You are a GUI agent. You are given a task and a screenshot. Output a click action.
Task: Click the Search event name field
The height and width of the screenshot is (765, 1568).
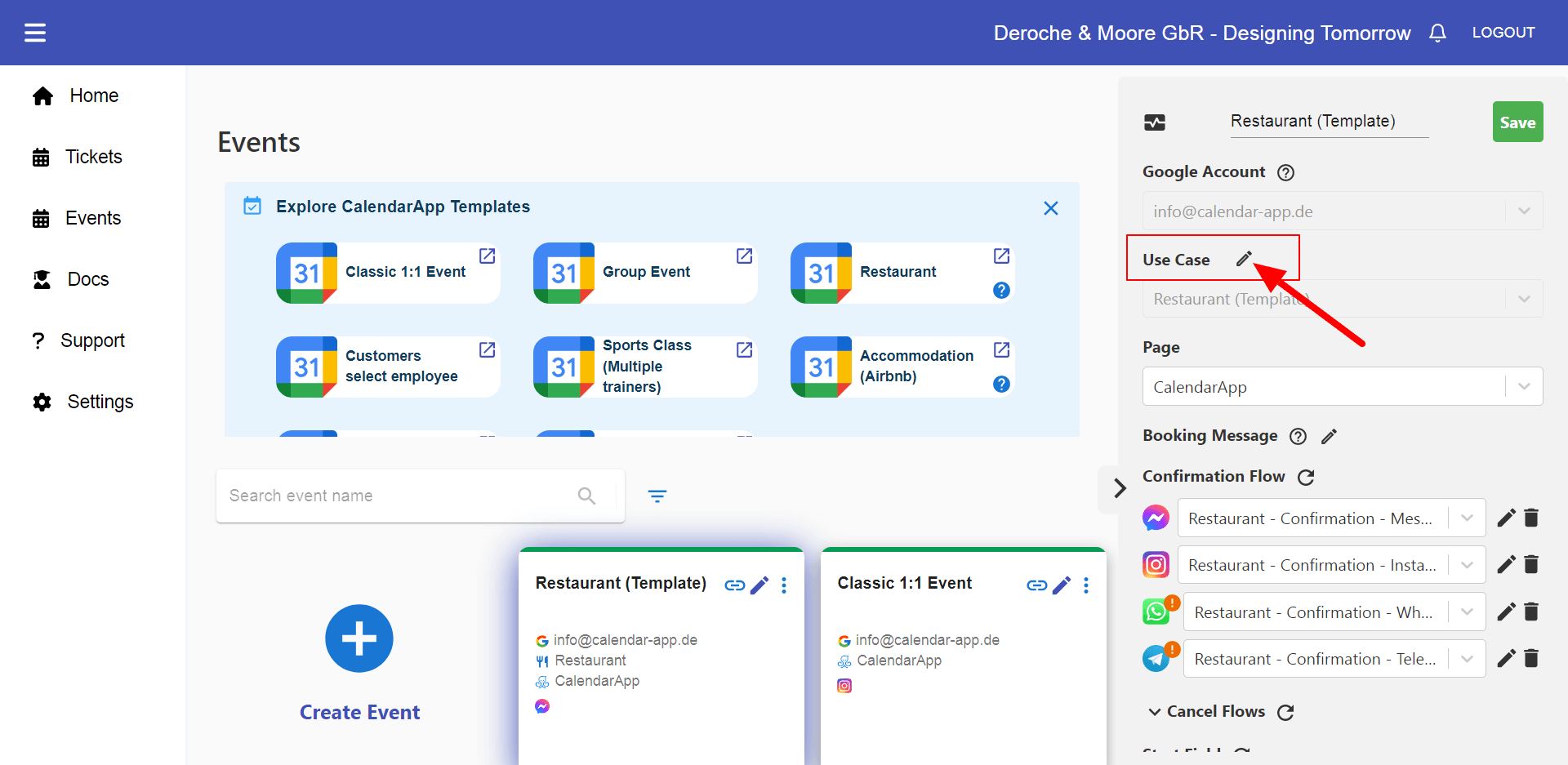400,496
